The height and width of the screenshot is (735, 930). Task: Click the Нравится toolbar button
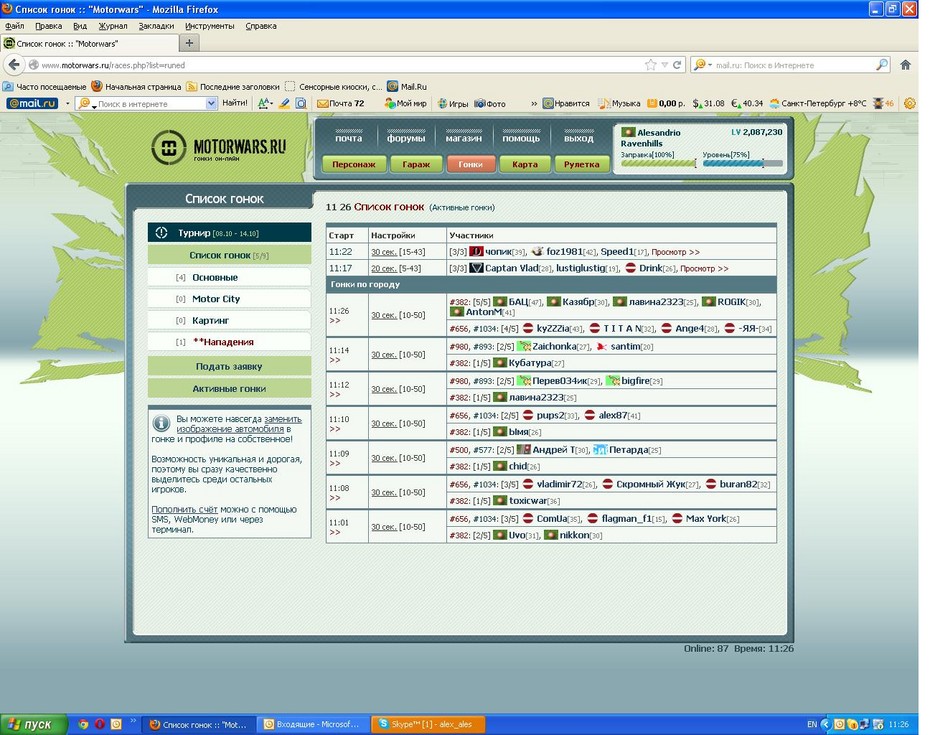pos(566,103)
